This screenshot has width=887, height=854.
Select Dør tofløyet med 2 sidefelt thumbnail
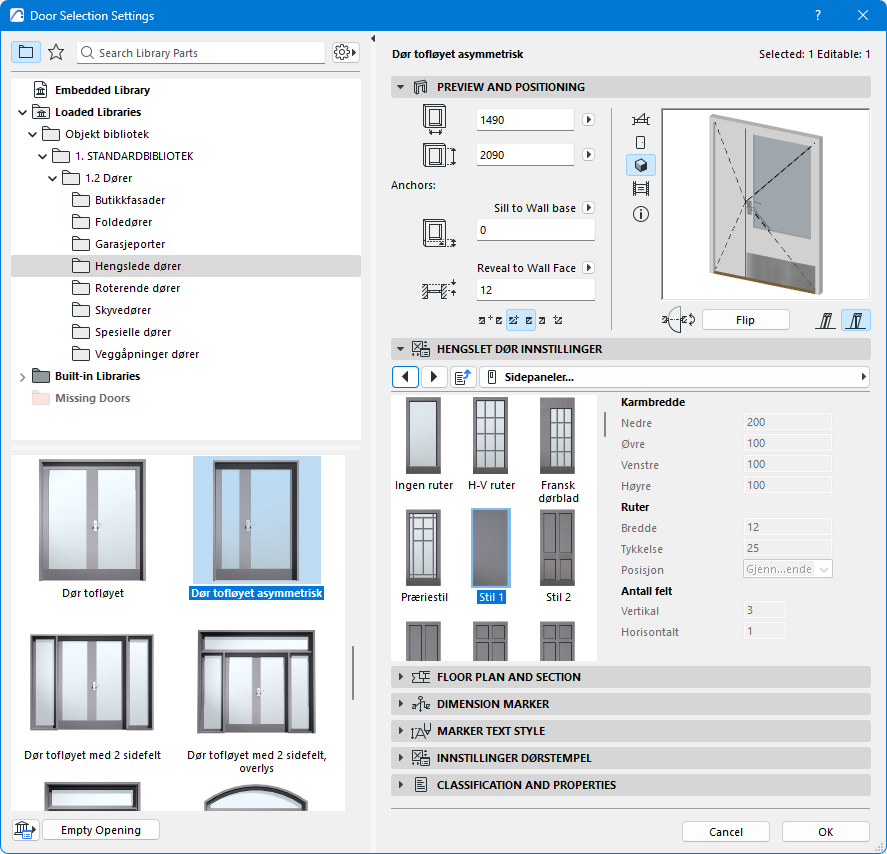click(93, 682)
